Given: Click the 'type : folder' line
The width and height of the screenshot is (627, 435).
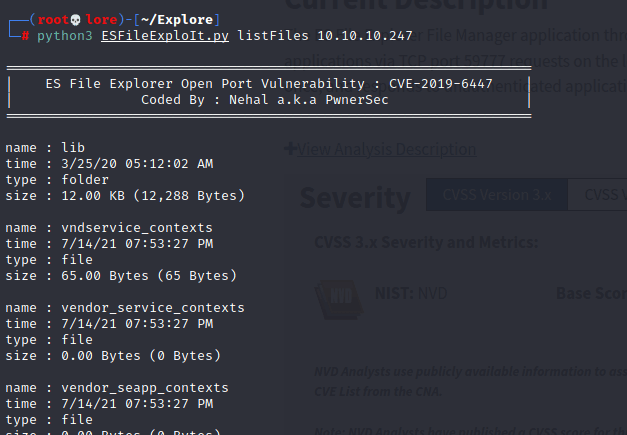Looking at the screenshot, I should pyautogui.click(x=57, y=180).
